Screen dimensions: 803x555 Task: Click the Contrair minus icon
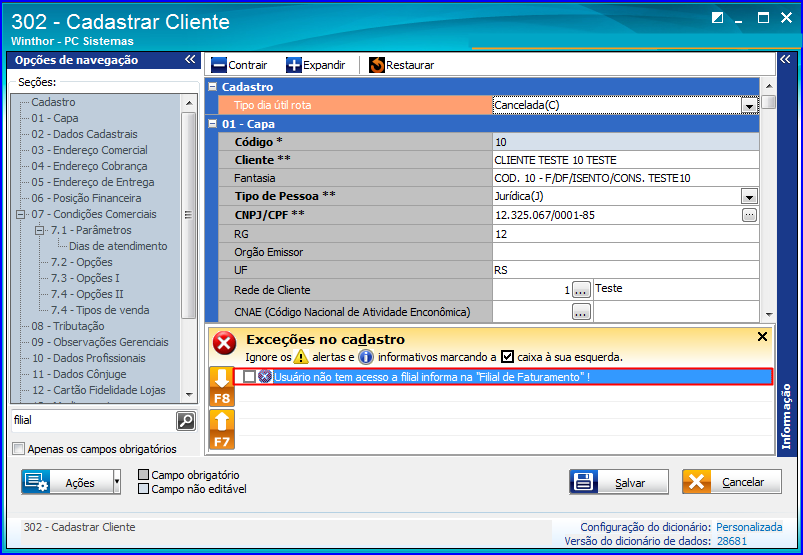[219, 65]
